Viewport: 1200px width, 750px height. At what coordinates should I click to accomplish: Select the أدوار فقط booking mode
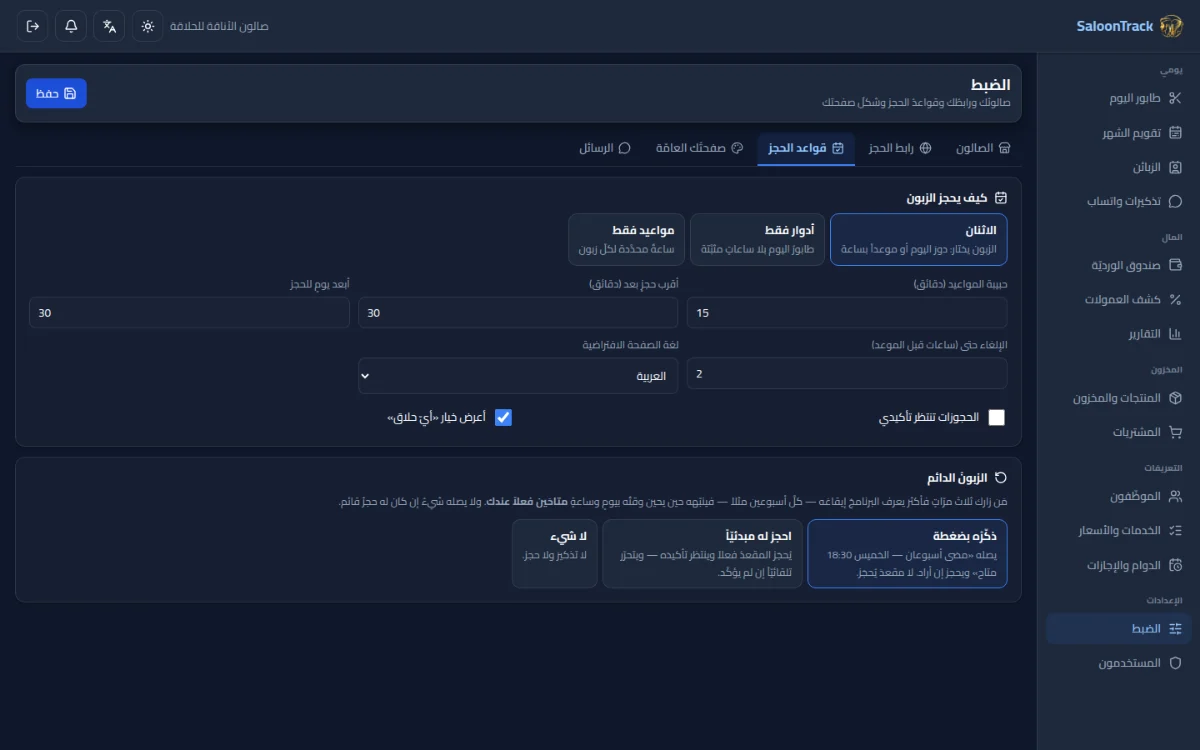pos(757,239)
